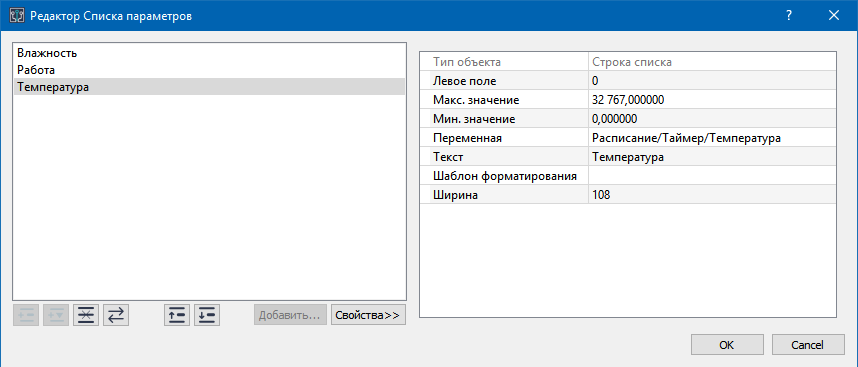Image resolution: width=858 pixels, height=367 pixels.
Task: Confirm with the OK button
Action: [727, 345]
